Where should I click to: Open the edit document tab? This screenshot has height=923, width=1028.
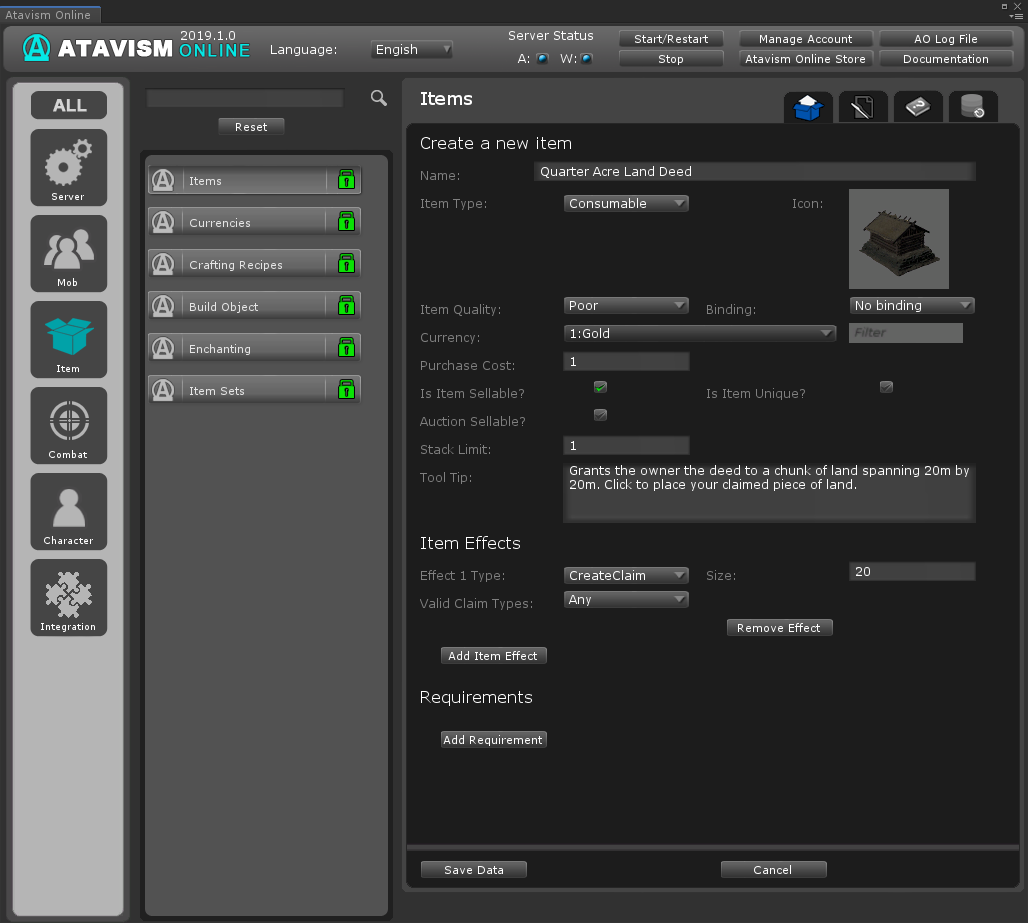pos(862,106)
